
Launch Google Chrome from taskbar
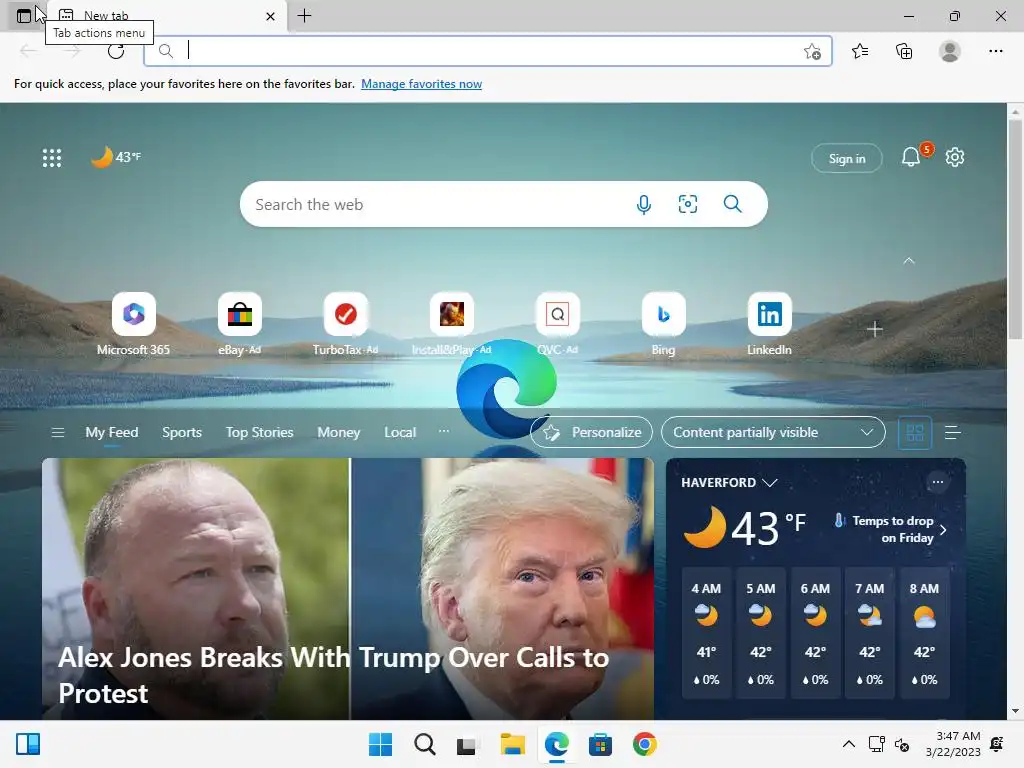[x=645, y=744]
